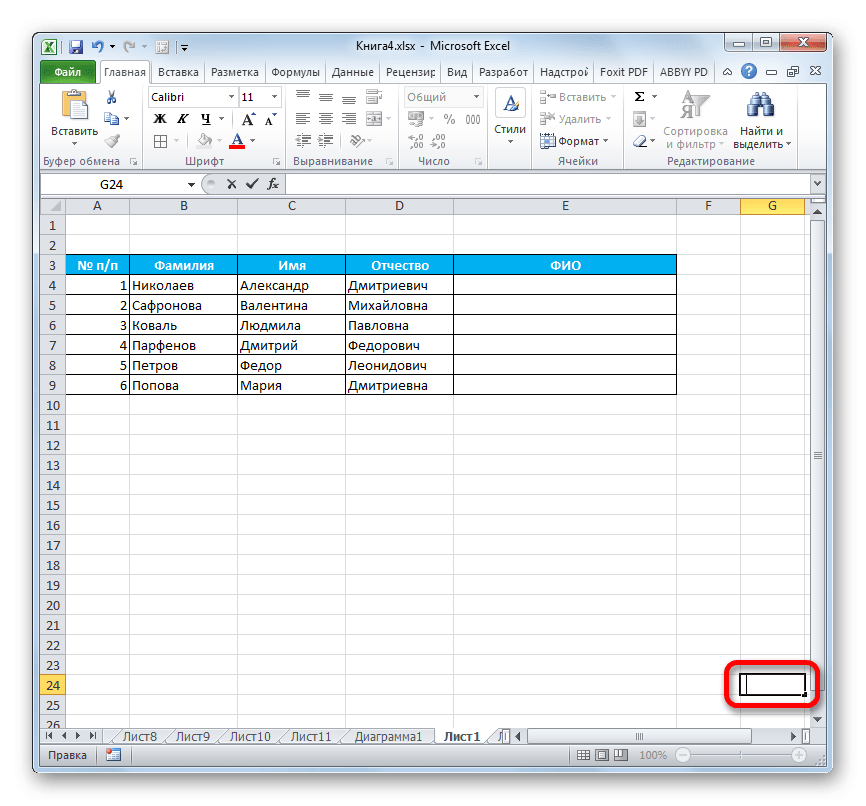Image resolution: width=866 pixels, height=806 pixels.
Task: Click the font color red A swatch
Action: [x=237, y=141]
